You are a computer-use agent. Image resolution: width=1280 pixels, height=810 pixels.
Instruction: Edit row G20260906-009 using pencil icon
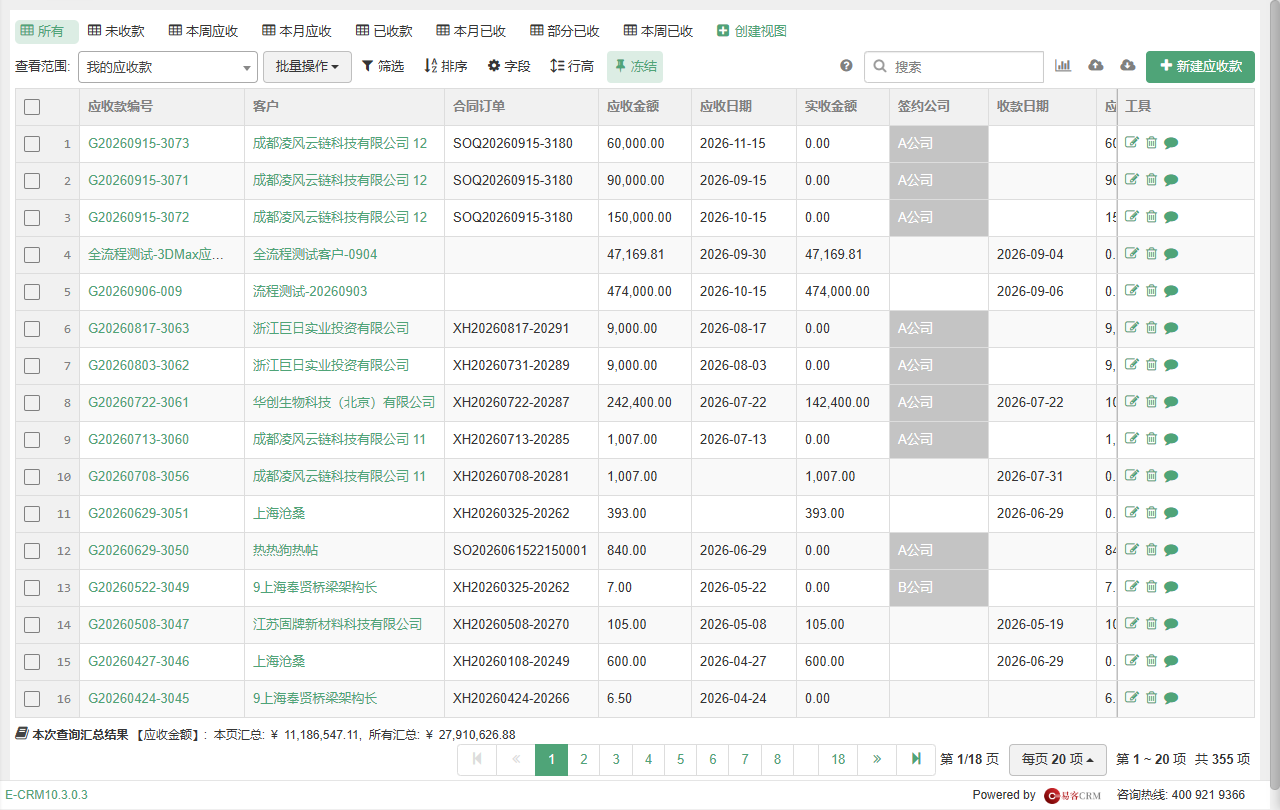click(1132, 291)
